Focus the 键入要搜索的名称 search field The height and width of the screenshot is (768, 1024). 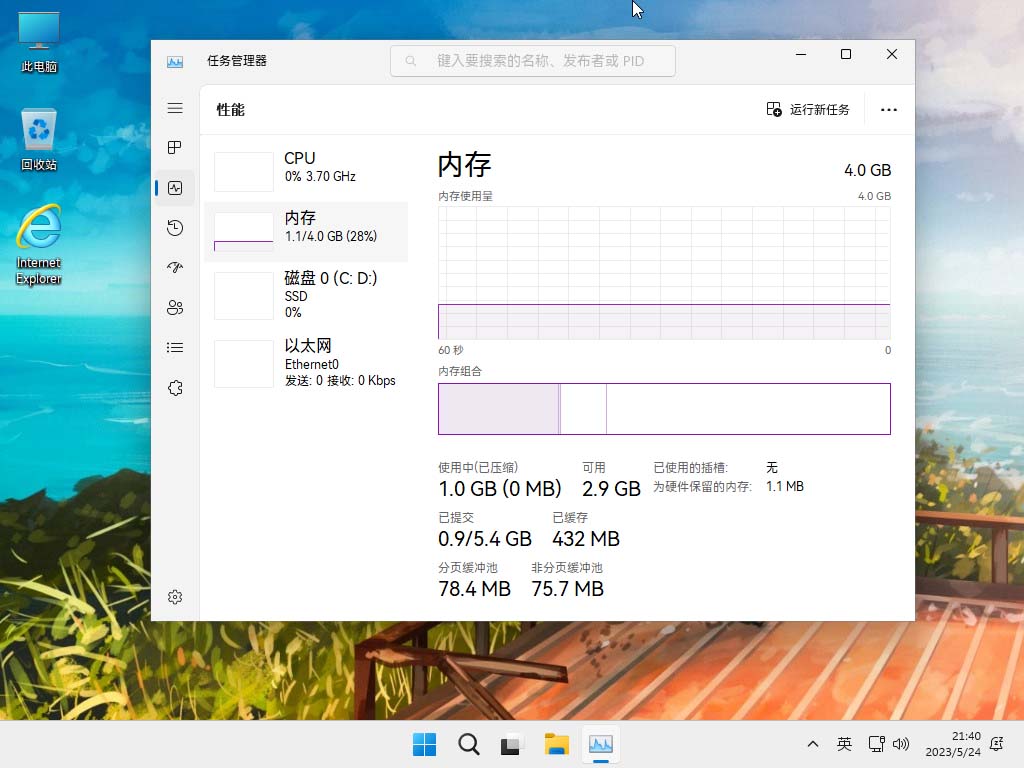533,61
